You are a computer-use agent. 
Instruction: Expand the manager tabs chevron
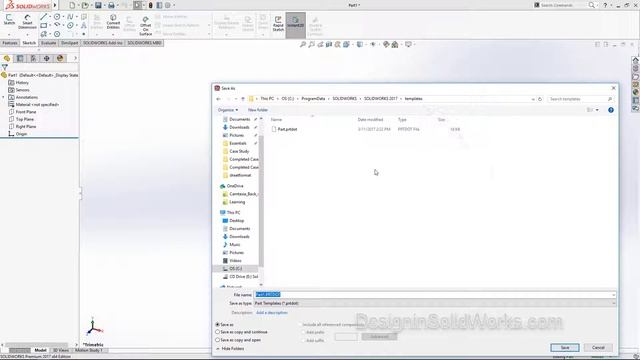coord(75,58)
